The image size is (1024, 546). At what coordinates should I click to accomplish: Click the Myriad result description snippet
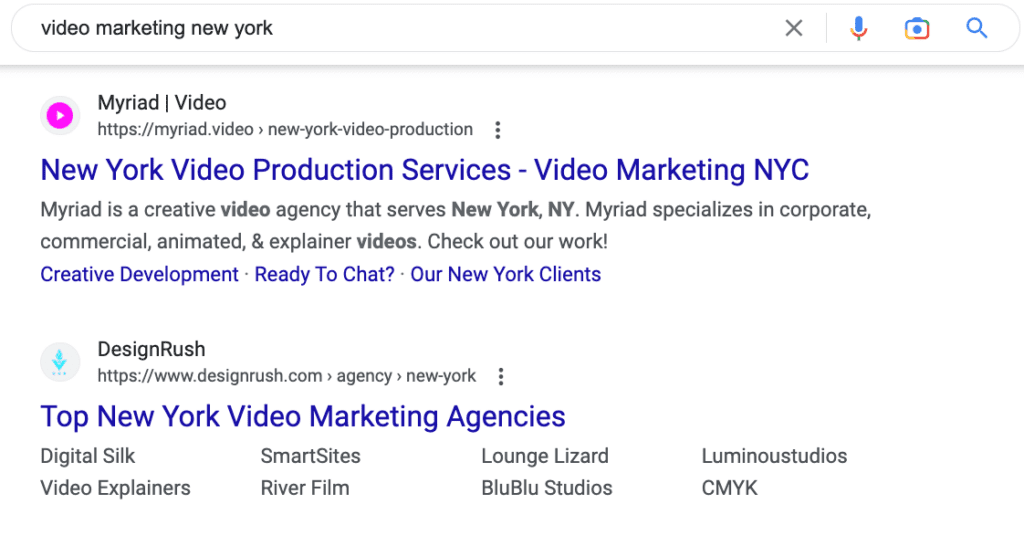pos(456,225)
